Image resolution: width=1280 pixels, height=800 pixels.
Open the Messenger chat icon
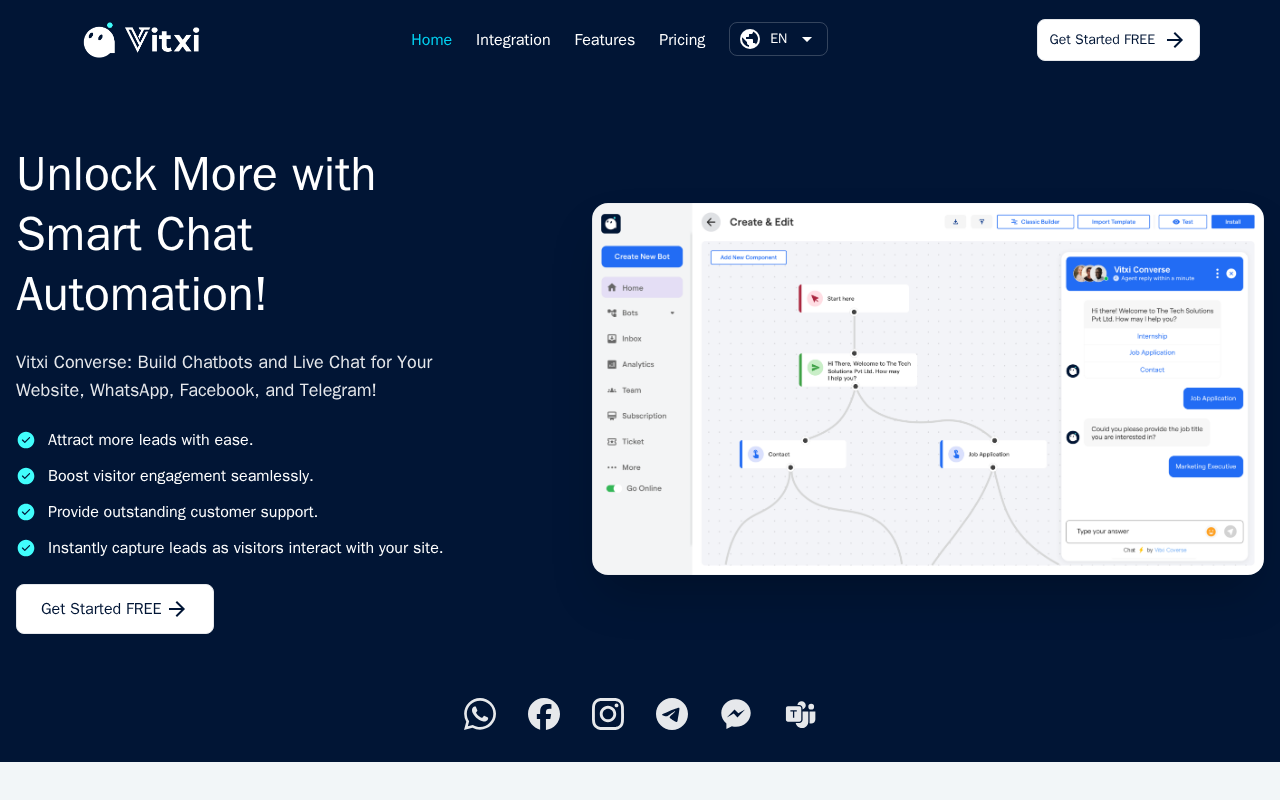(x=736, y=714)
